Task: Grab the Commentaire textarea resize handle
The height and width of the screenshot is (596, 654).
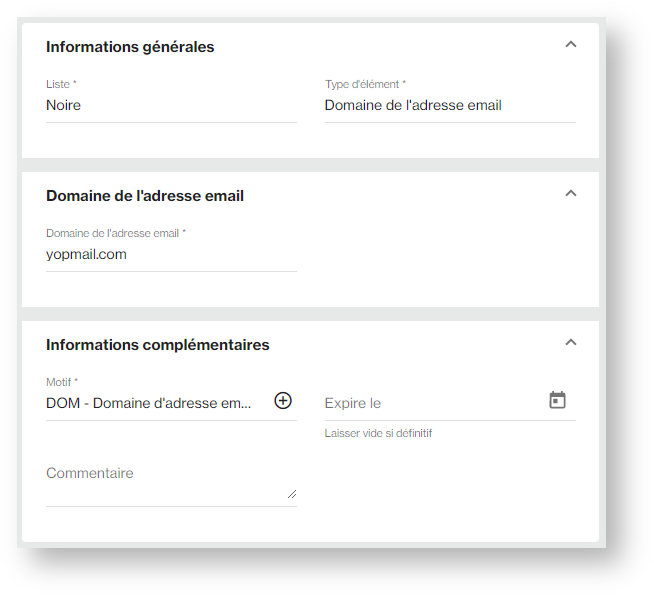Action: pyautogui.click(x=292, y=493)
